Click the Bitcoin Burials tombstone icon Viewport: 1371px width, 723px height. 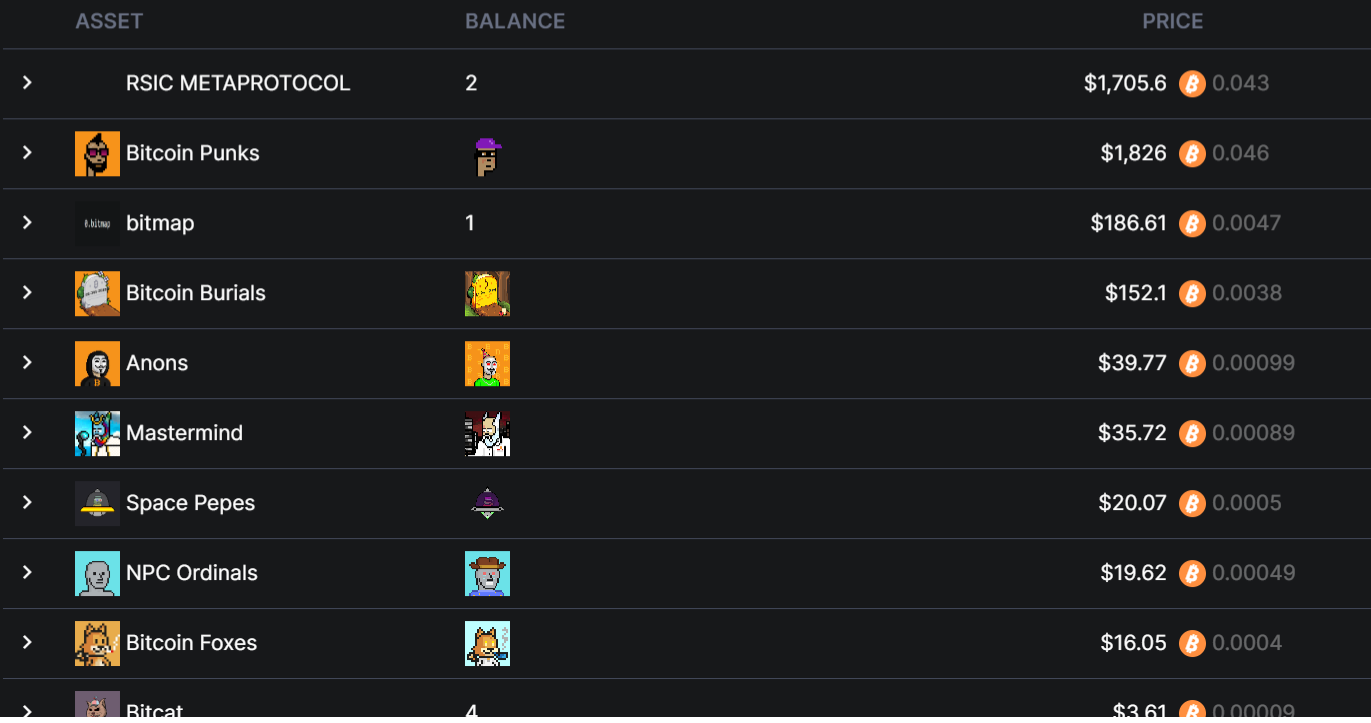pyautogui.click(x=97, y=293)
